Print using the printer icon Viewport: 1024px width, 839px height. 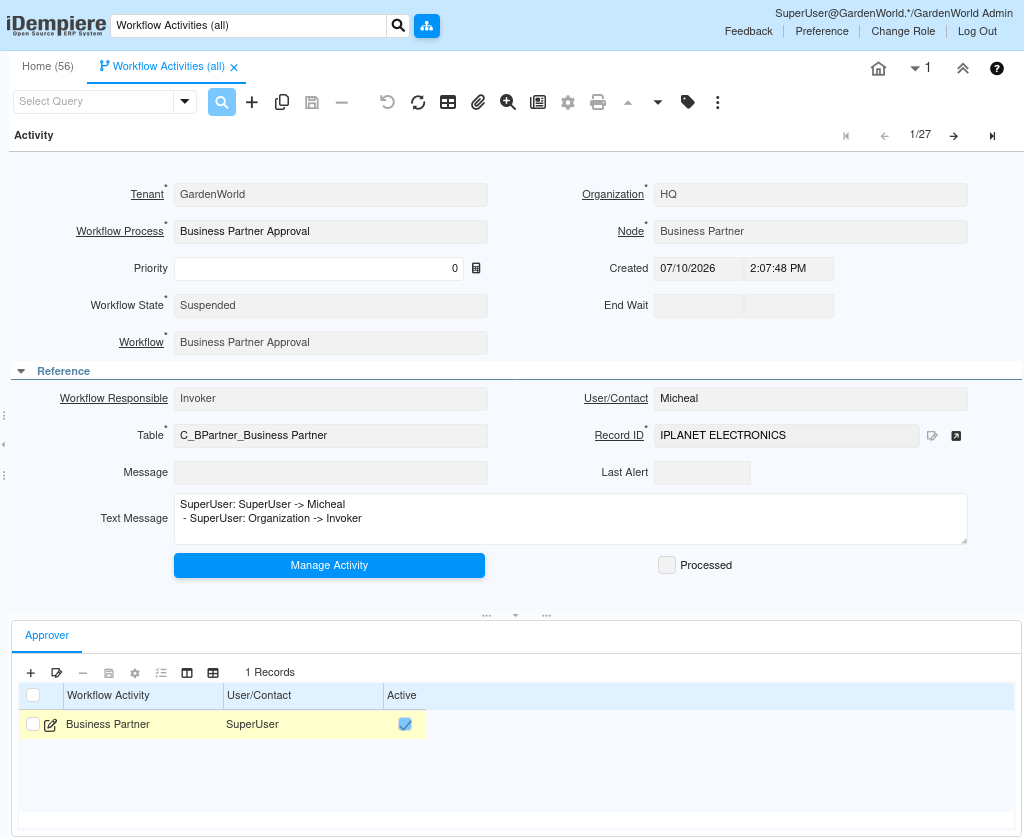point(598,103)
